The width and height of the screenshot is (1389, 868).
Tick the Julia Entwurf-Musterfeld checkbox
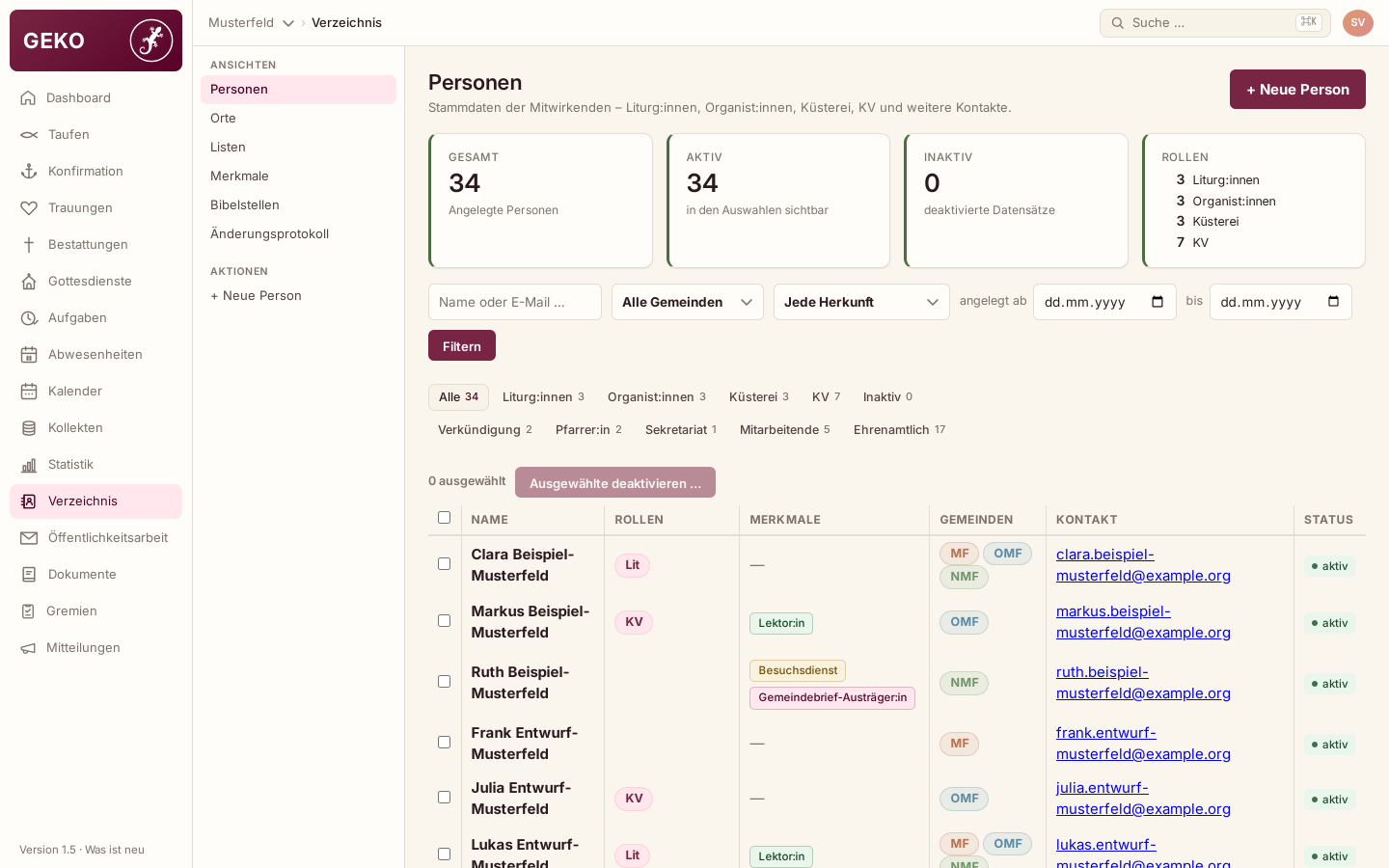(444, 798)
